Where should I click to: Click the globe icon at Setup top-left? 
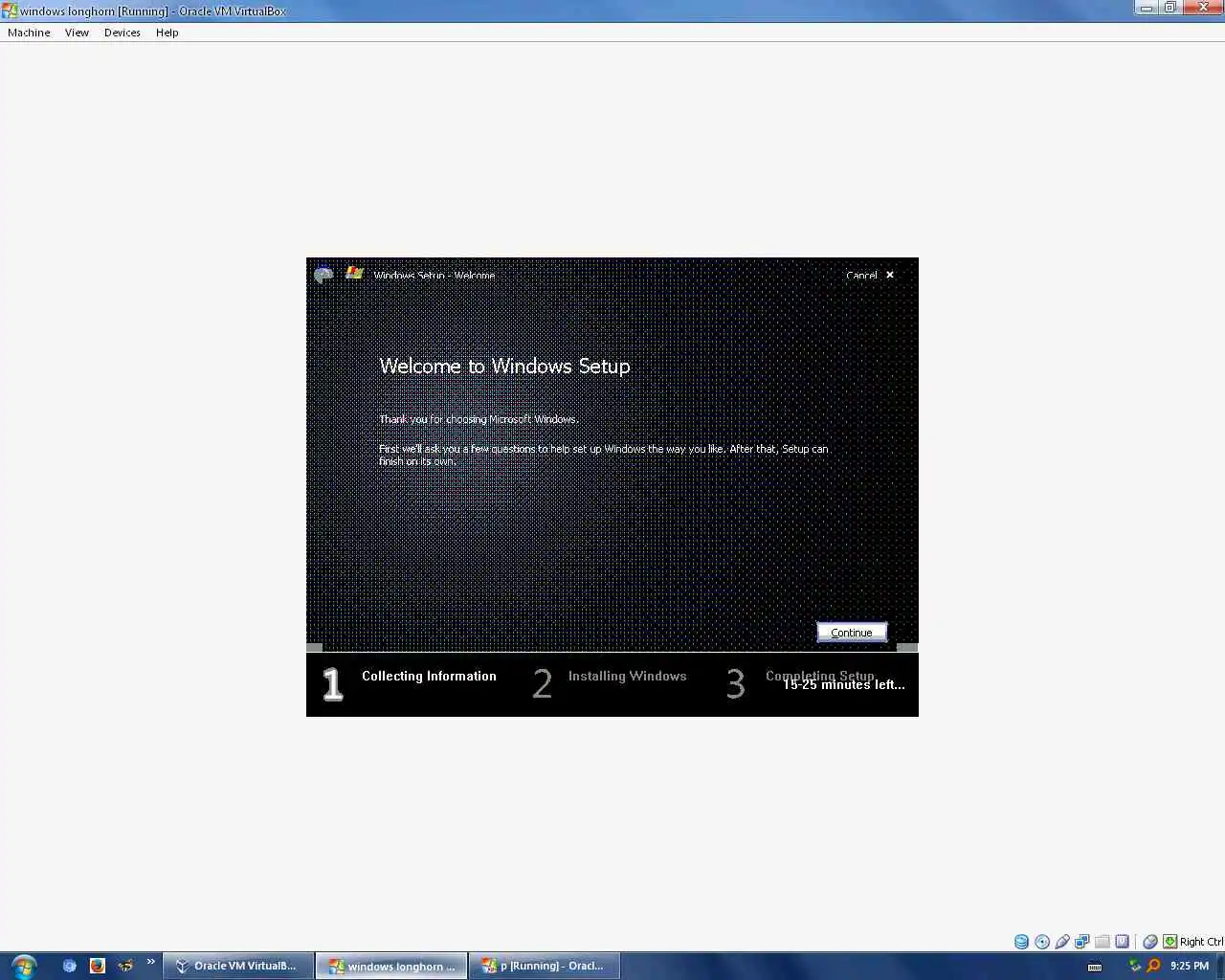pyautogui.click(x=323, y=276)
